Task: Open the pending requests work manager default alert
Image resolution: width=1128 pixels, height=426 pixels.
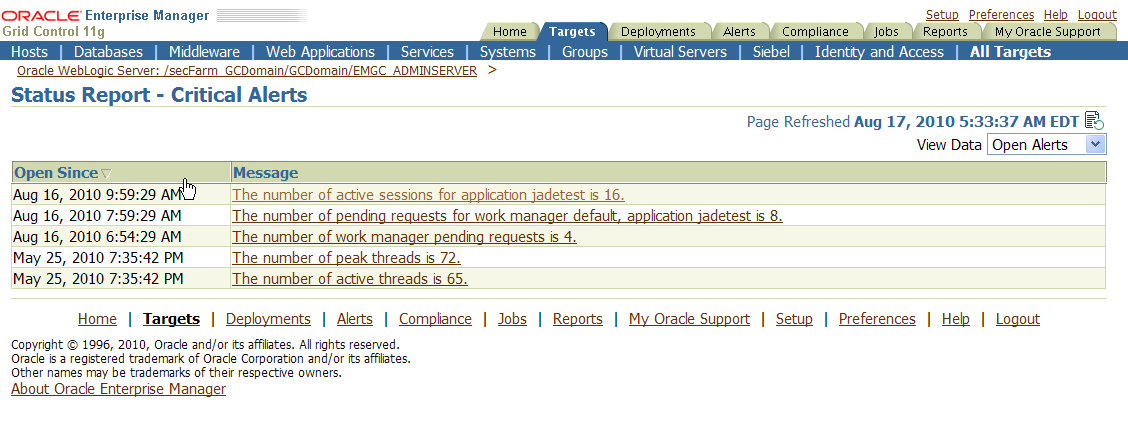Action: click(x=507, y=215)
